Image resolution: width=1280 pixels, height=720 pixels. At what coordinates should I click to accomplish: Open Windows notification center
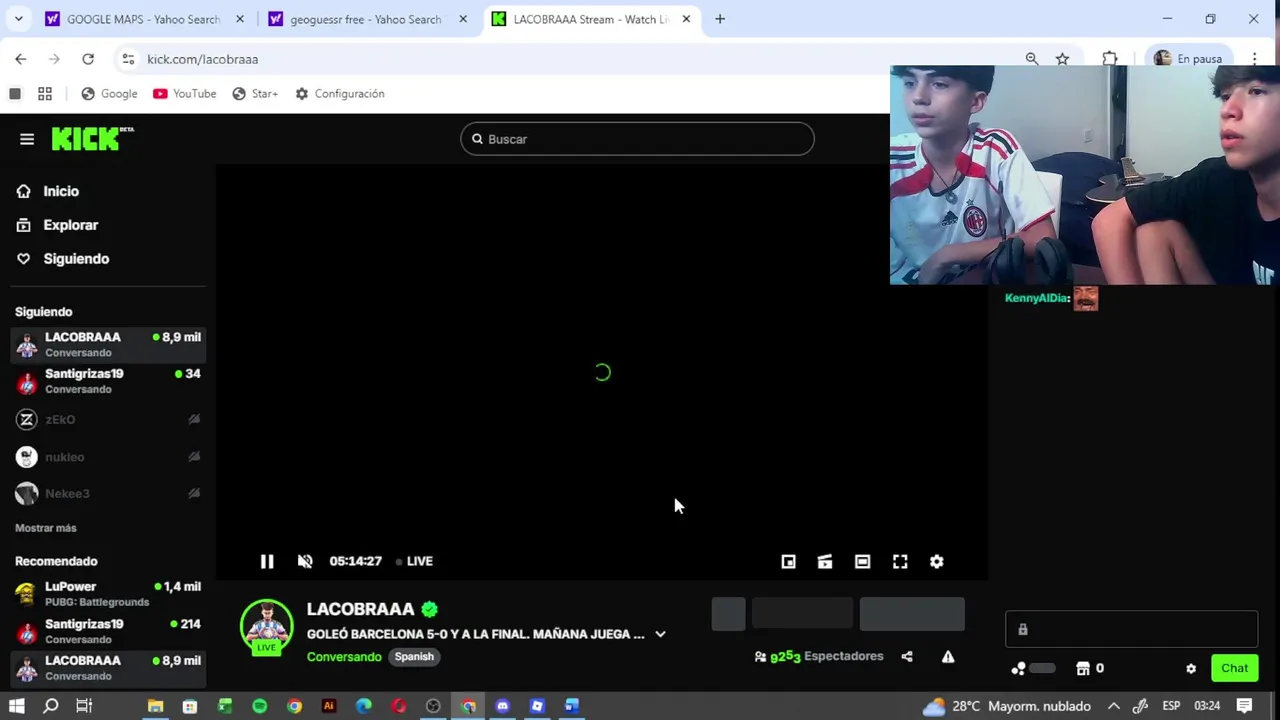pyautogui.click(x=1245, y=706)
